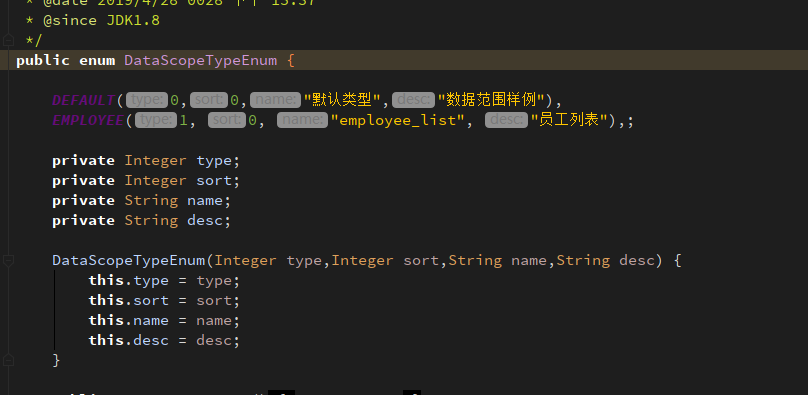The width and height of the screenshot is (808, 395).
Task: Click the 'type:' hint in EMPLOYEE line
Action: coord(156,121)
